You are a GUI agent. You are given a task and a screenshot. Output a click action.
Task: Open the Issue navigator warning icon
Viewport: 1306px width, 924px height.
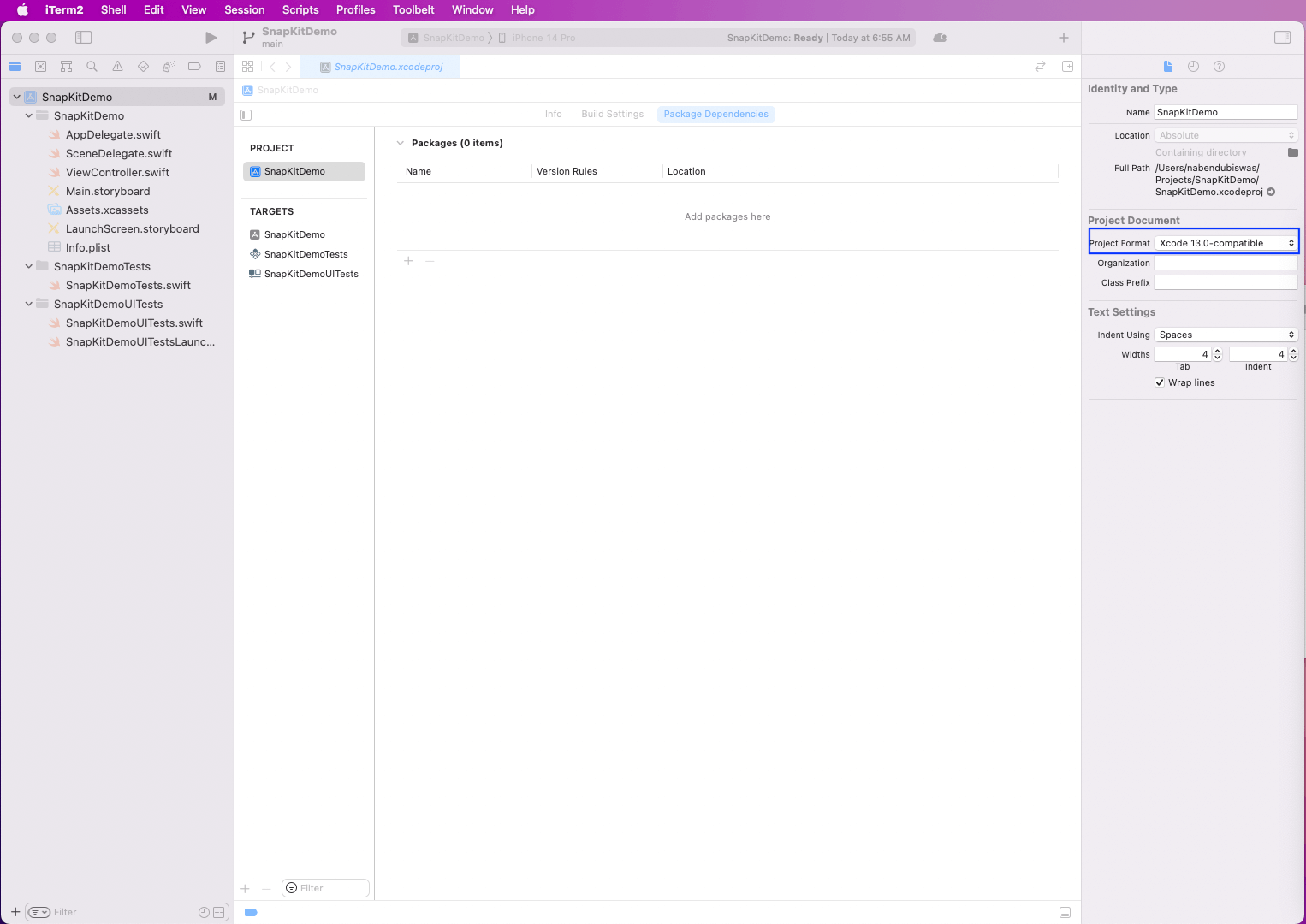[117, 67]
